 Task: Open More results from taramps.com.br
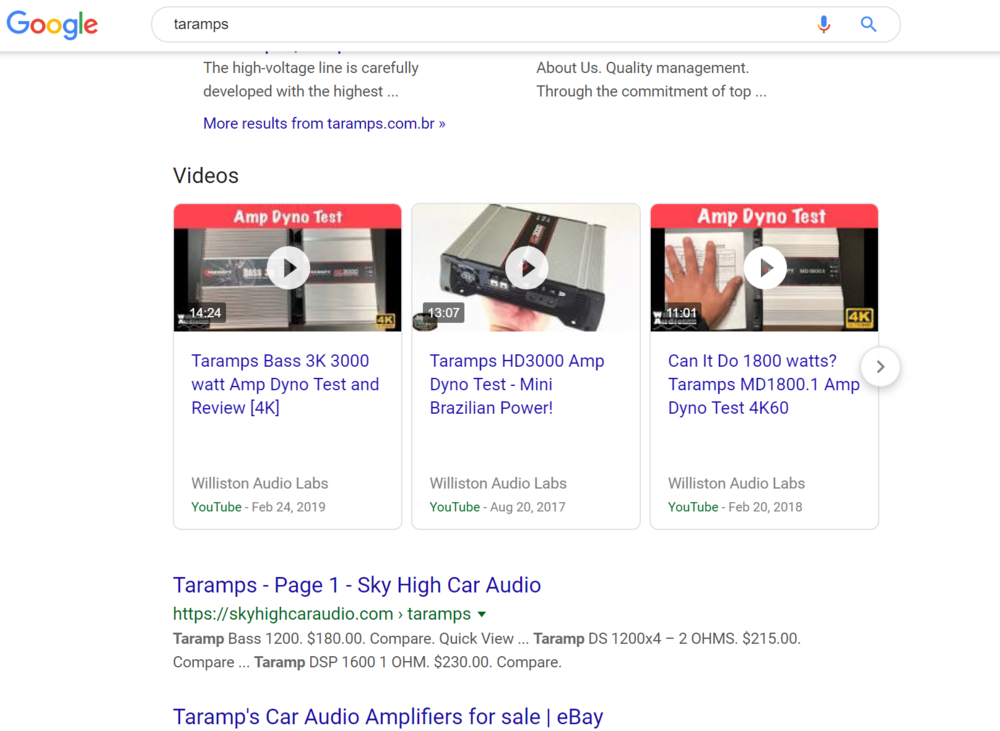click(x=324, y=123)
